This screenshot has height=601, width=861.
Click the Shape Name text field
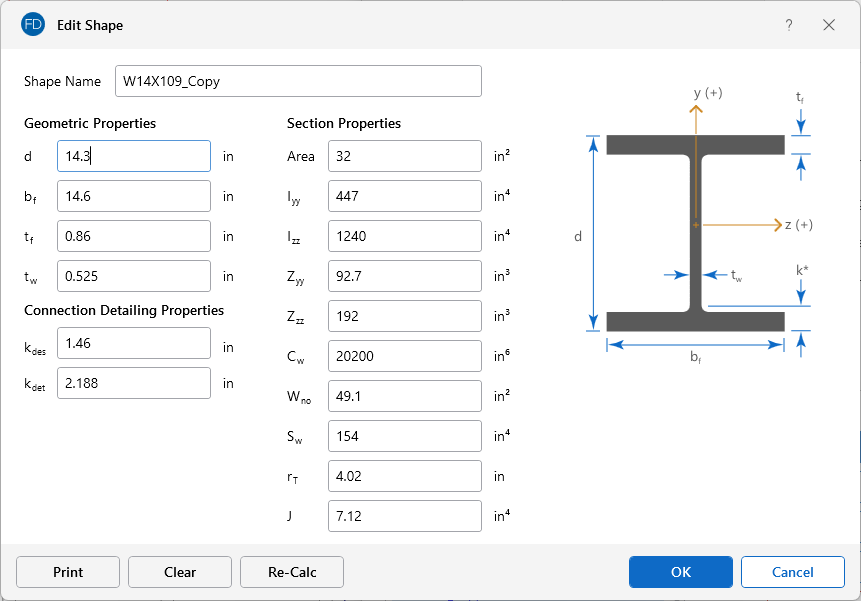pos(298,82)
